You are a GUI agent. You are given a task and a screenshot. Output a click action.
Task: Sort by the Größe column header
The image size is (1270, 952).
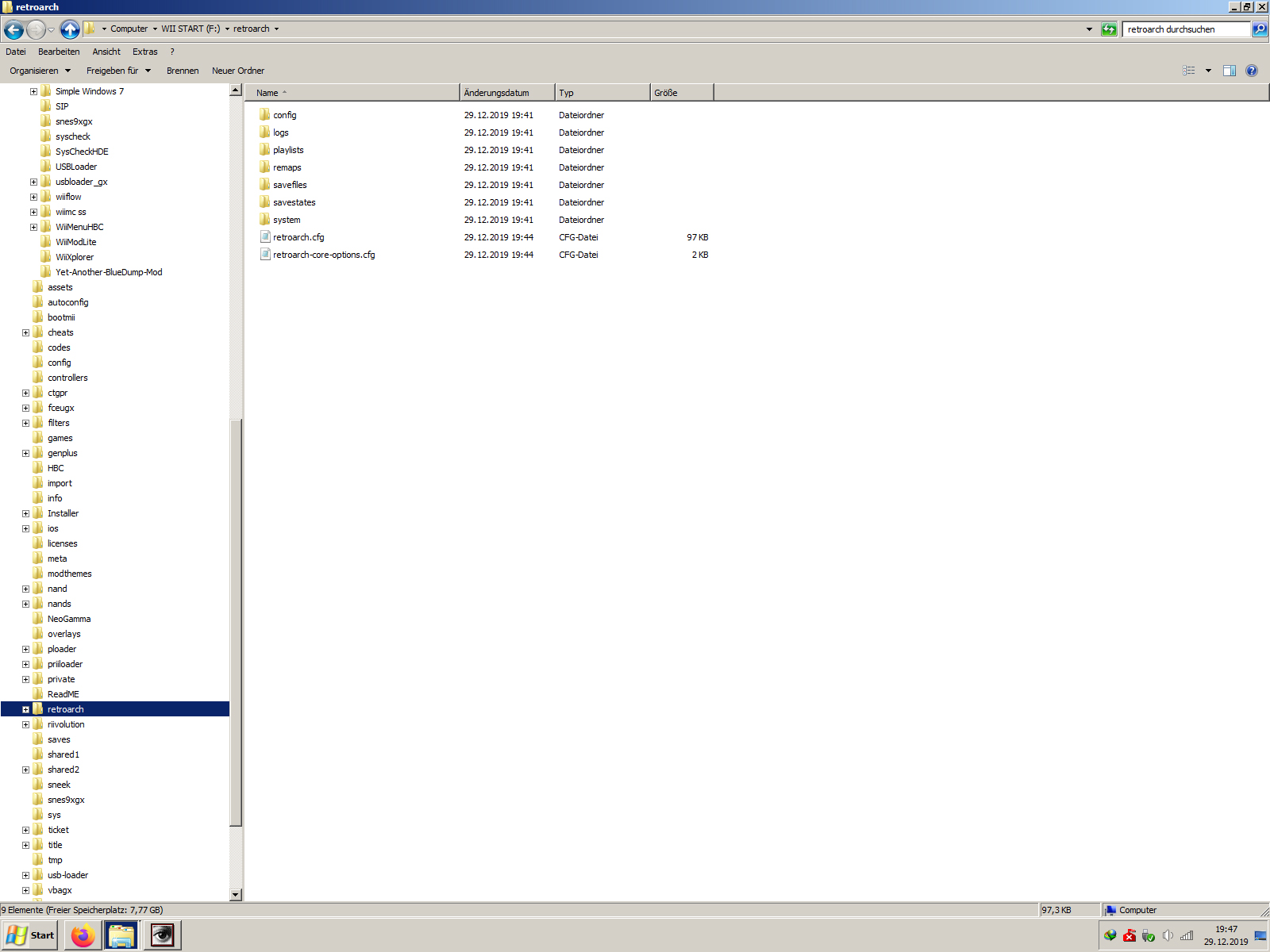pyautogui.click(x=682, y=93)
